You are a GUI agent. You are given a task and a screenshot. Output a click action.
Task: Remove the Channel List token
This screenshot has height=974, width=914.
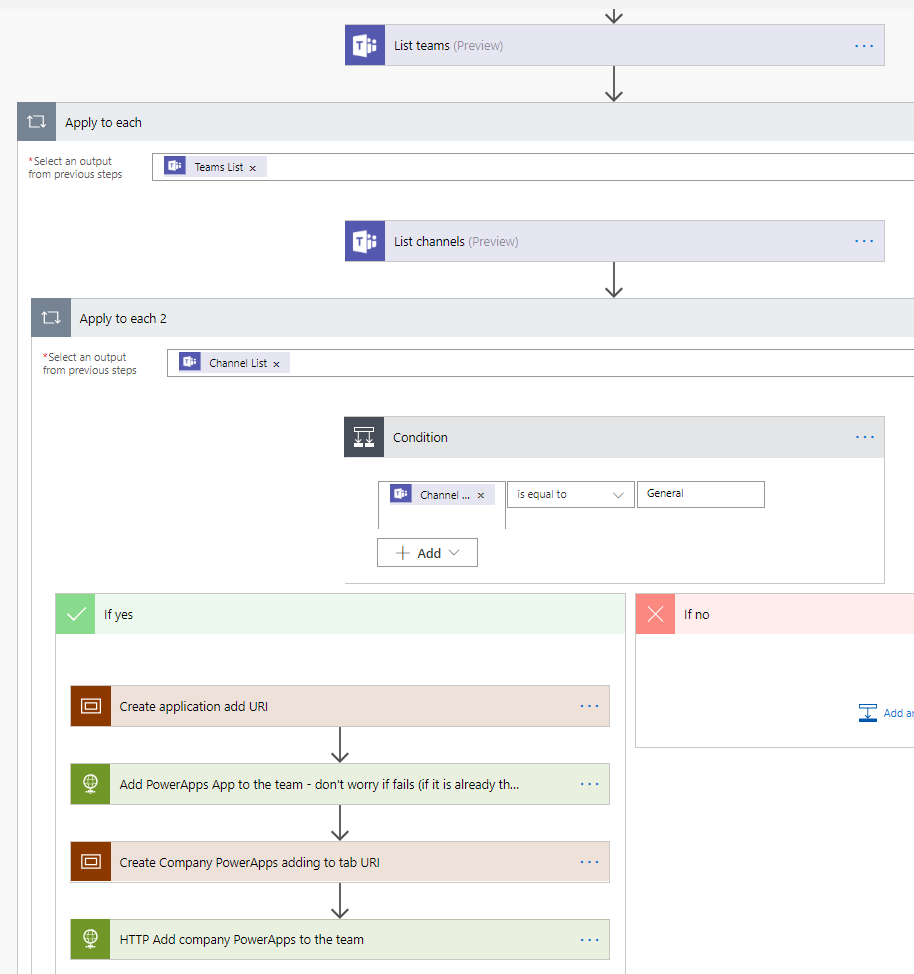pos(277,364)
